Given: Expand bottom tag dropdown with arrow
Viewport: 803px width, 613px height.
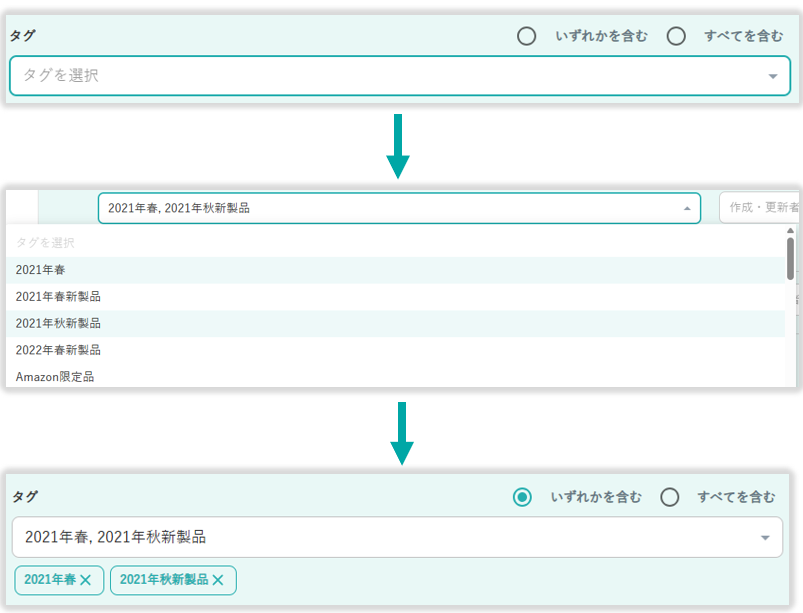Looking at the screenshot, I should click(765, 538).
